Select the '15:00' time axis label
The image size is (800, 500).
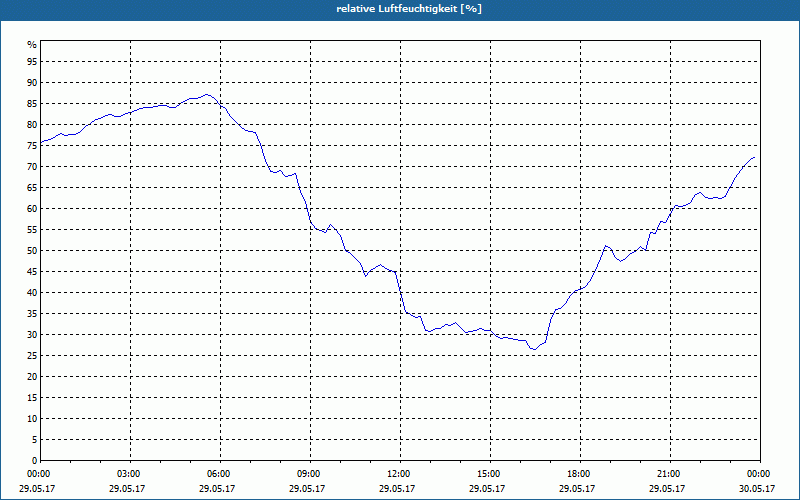coord(489,474)
